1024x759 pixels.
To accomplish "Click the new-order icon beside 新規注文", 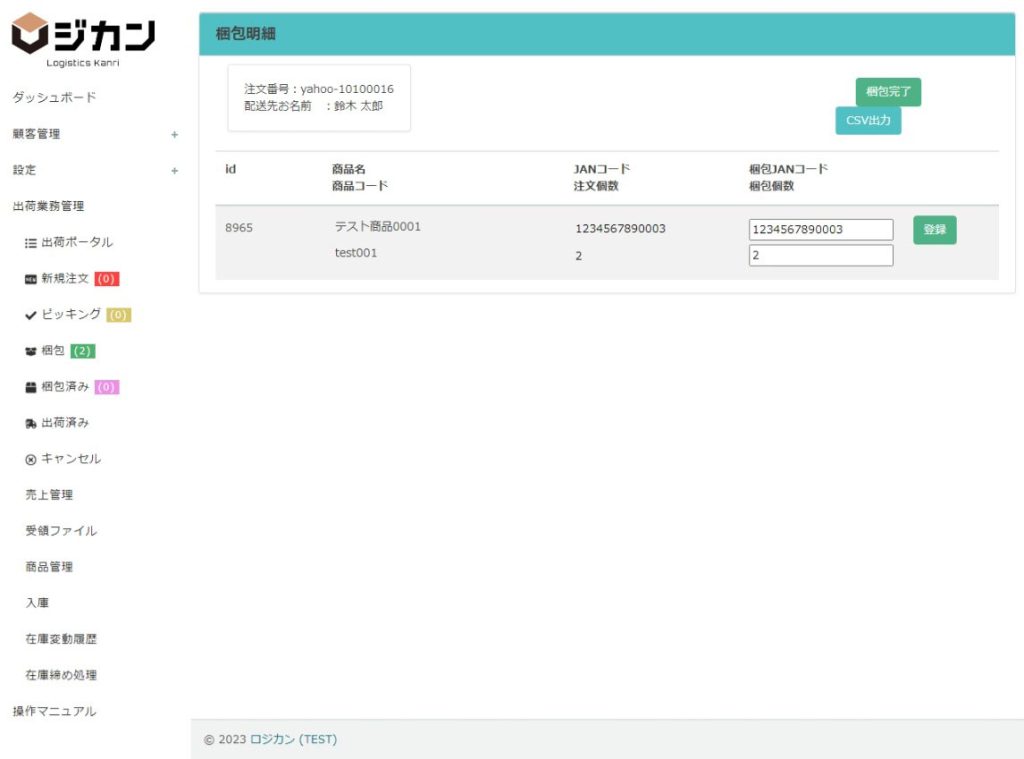I will pyautogui.click(x=30, y=279).
